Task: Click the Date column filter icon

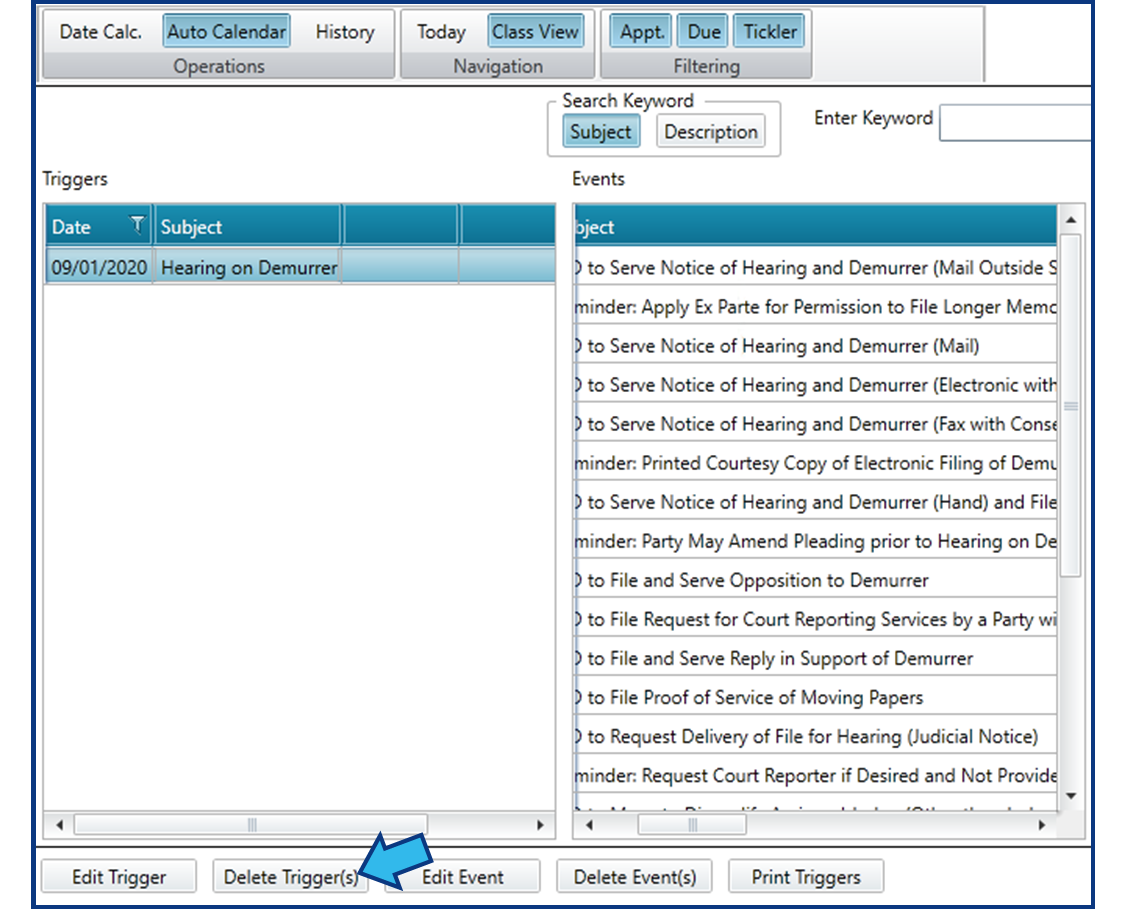Action: [x=137, y=225]
